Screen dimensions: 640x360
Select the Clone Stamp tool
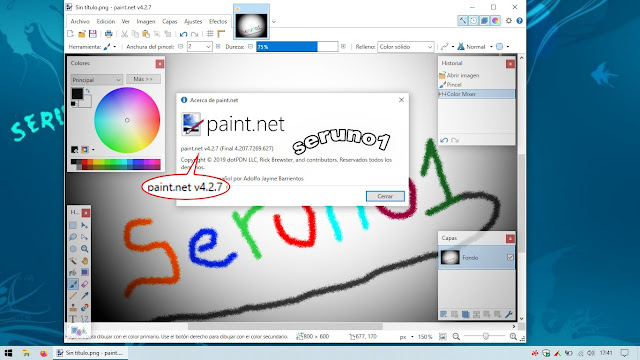pyautogui.click(x=73, y=307)
